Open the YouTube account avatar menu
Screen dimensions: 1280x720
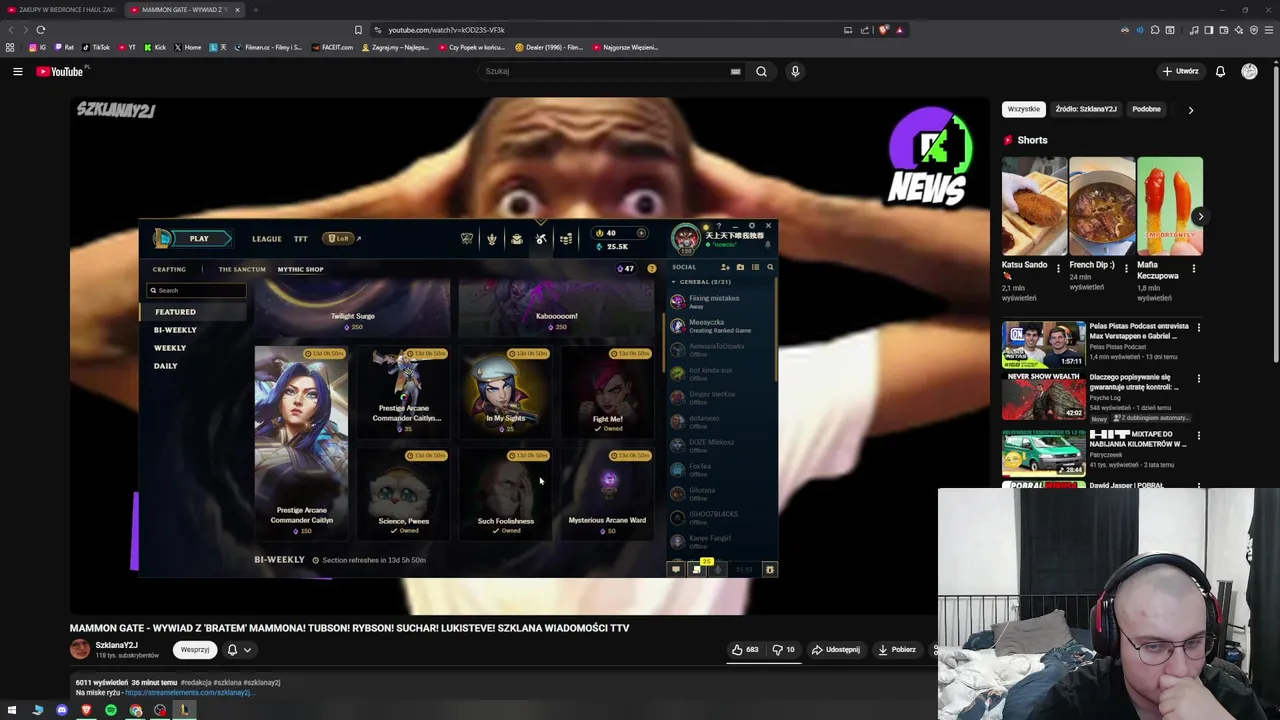(x=1249, y=71)
